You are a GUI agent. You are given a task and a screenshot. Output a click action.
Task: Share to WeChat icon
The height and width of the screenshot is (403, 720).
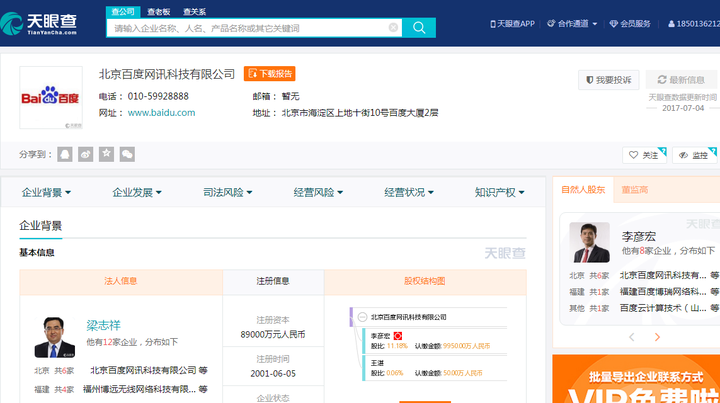tap(127, 154)
